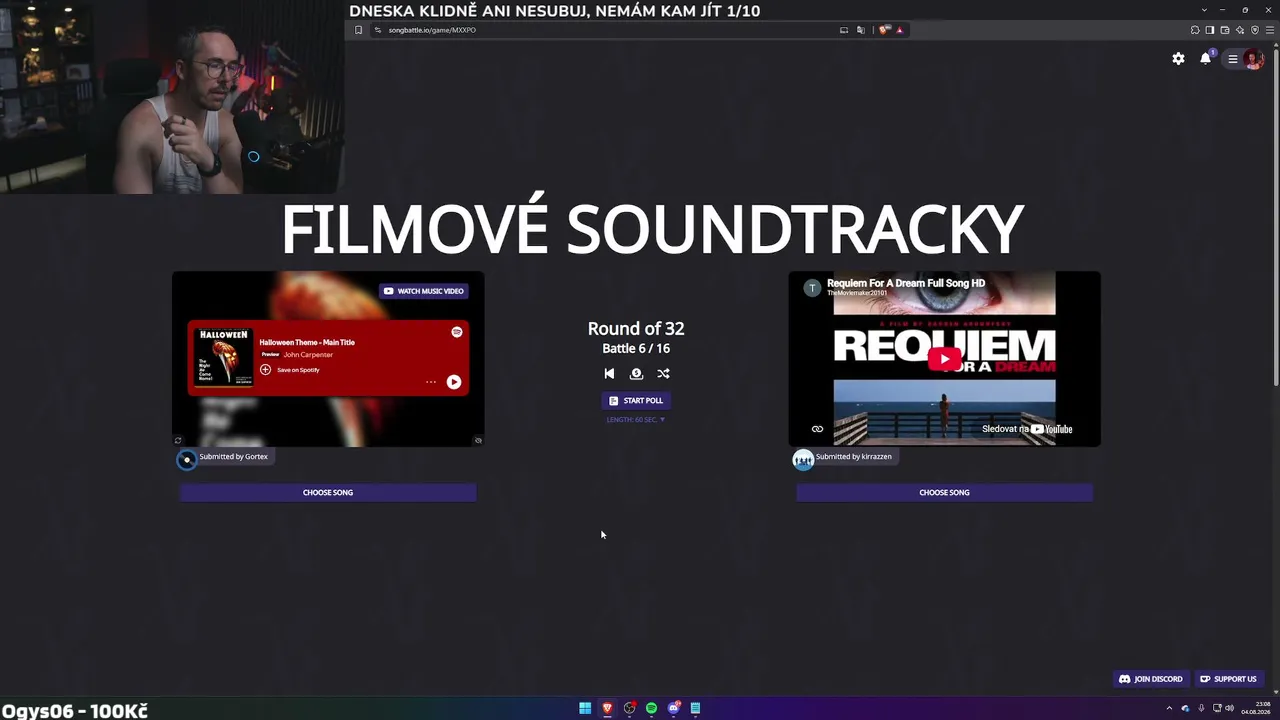Shuffle the battle order
Viewport: 1280px width, 720px height.
(x=663, y=373)
